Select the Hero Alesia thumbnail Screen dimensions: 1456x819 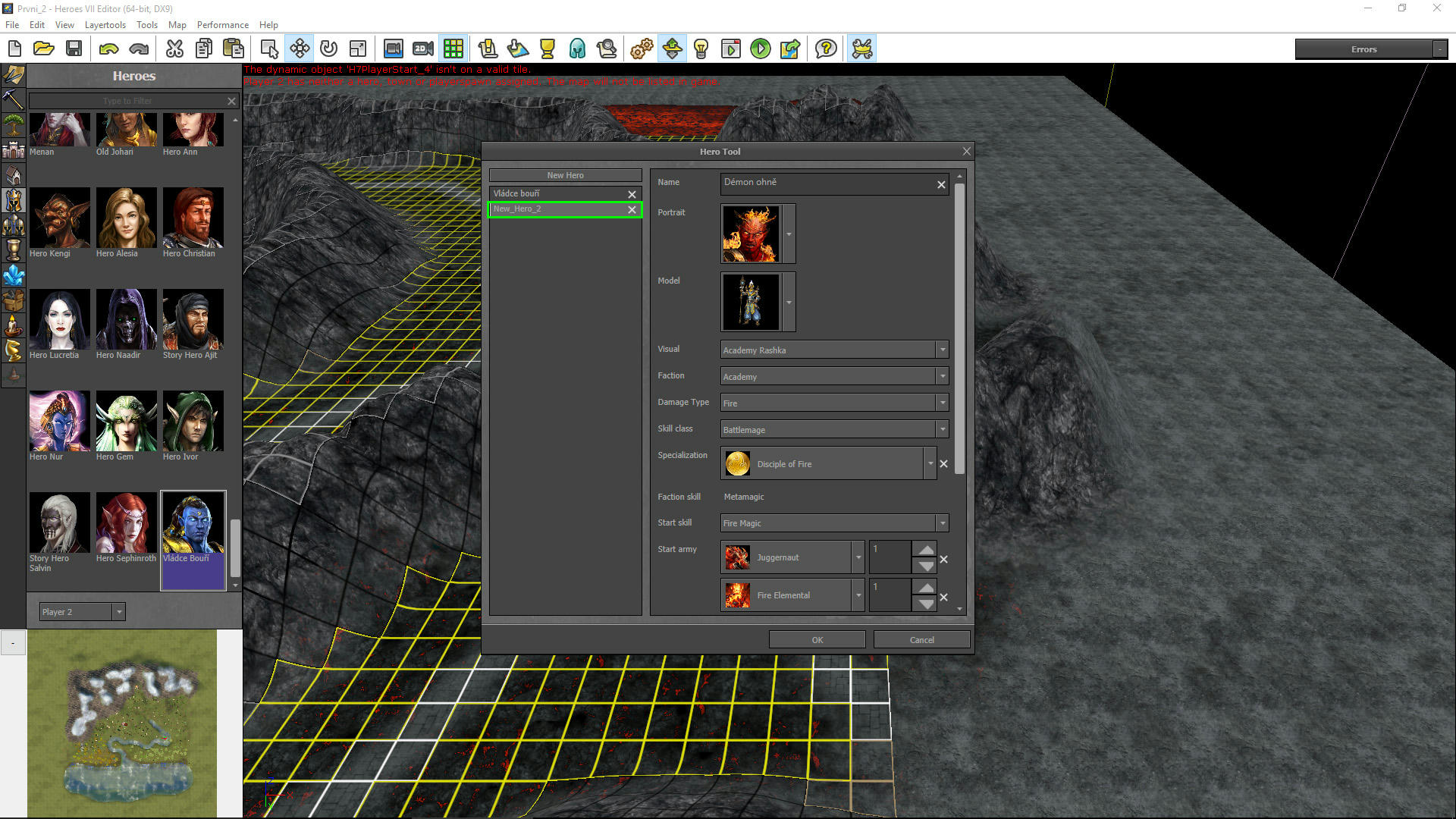pyautogui.click(x=126, y=218)
